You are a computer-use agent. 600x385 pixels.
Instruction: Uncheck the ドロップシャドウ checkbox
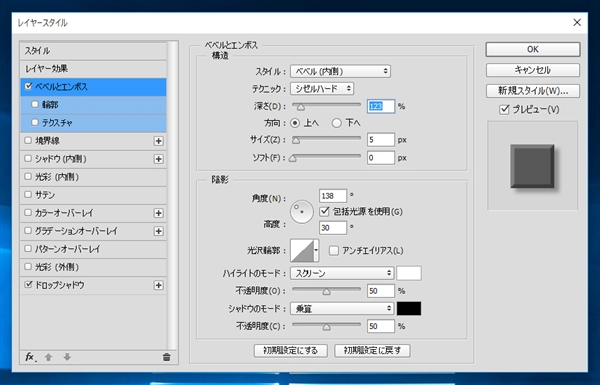(28, 284)
